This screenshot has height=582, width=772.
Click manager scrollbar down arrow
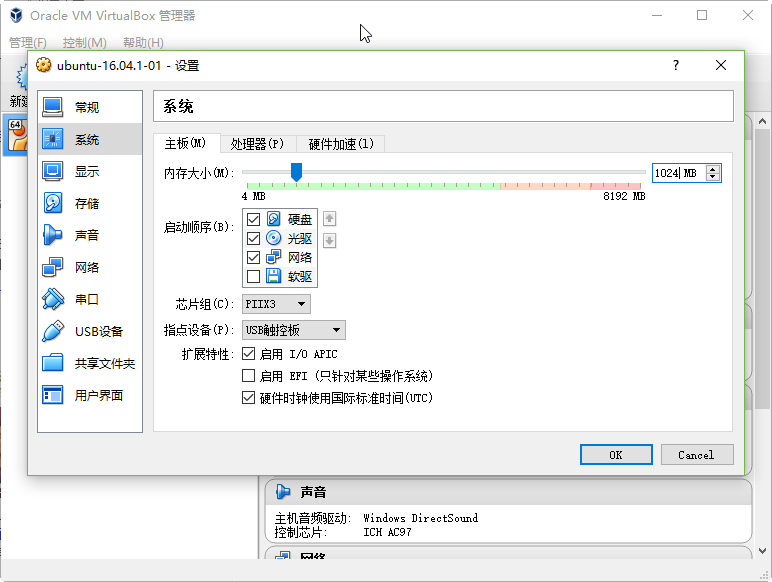(x=762, y=551)
